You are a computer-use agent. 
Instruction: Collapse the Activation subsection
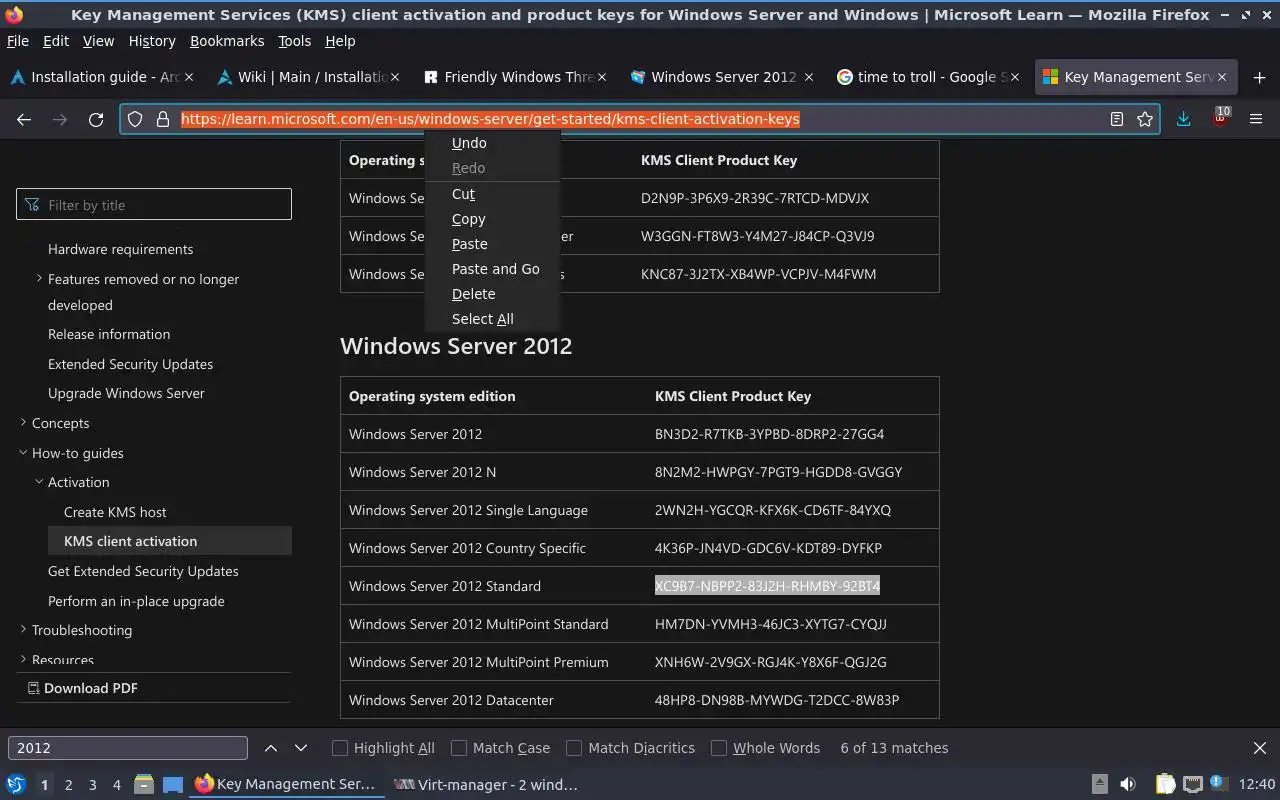(39, 482)
